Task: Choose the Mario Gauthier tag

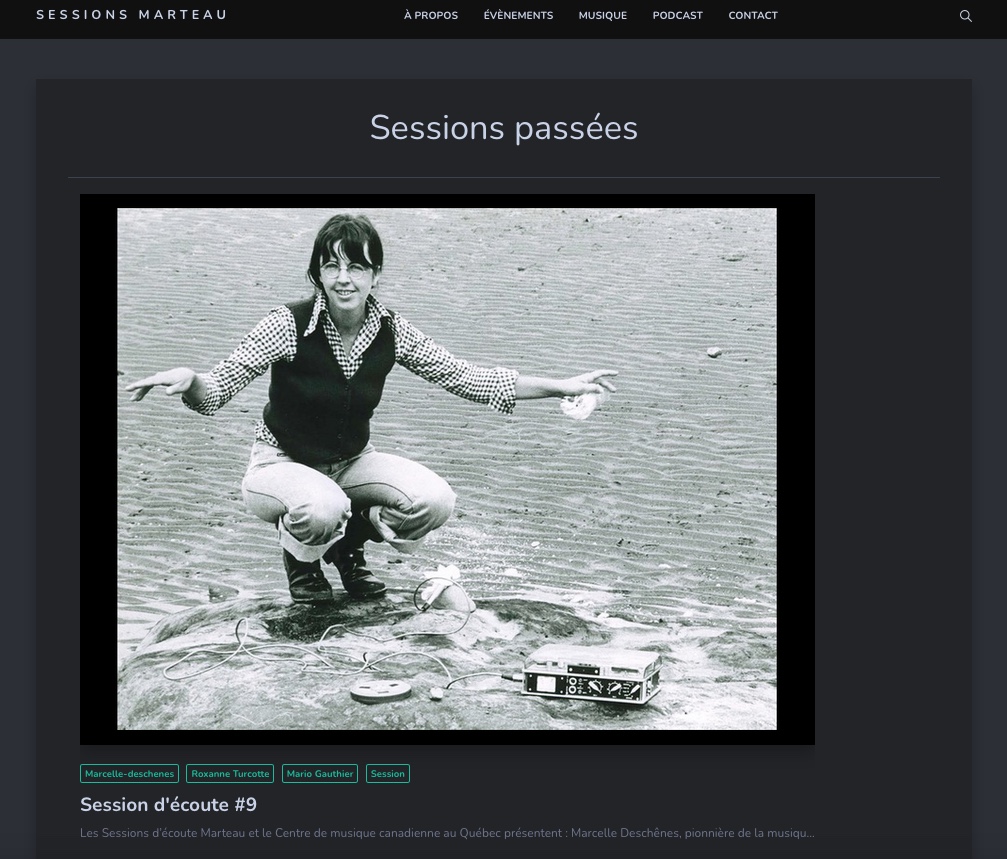Action: [320, 774]
